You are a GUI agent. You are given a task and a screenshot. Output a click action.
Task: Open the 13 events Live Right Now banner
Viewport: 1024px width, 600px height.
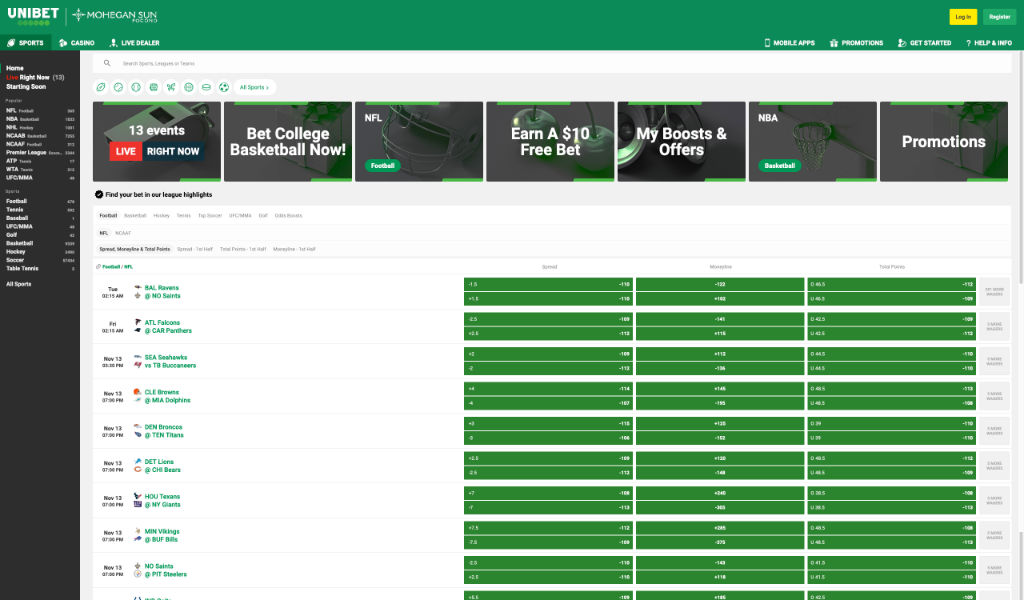[157, 141]
